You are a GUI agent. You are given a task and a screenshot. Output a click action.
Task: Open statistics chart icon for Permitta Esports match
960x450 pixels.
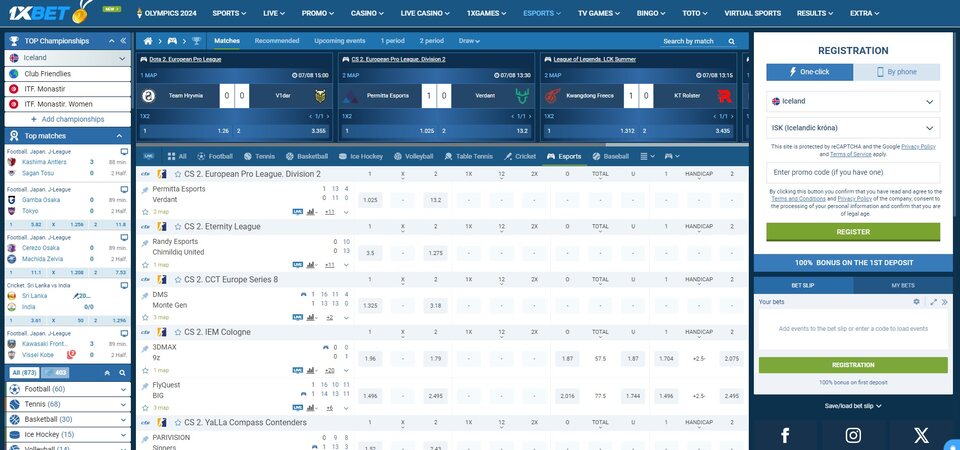click(311, 212)
